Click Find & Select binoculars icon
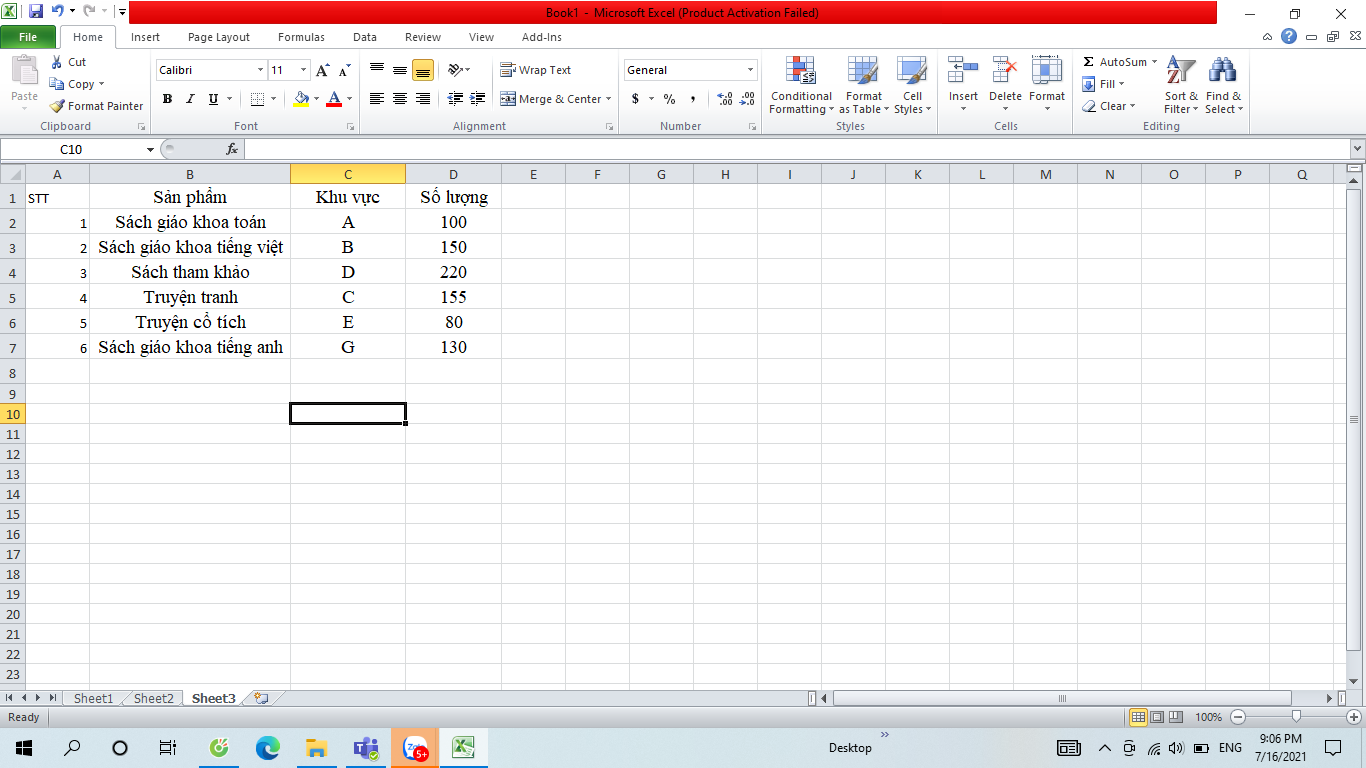This screenshot has height=768, width=1366. tap(1222, 70)
